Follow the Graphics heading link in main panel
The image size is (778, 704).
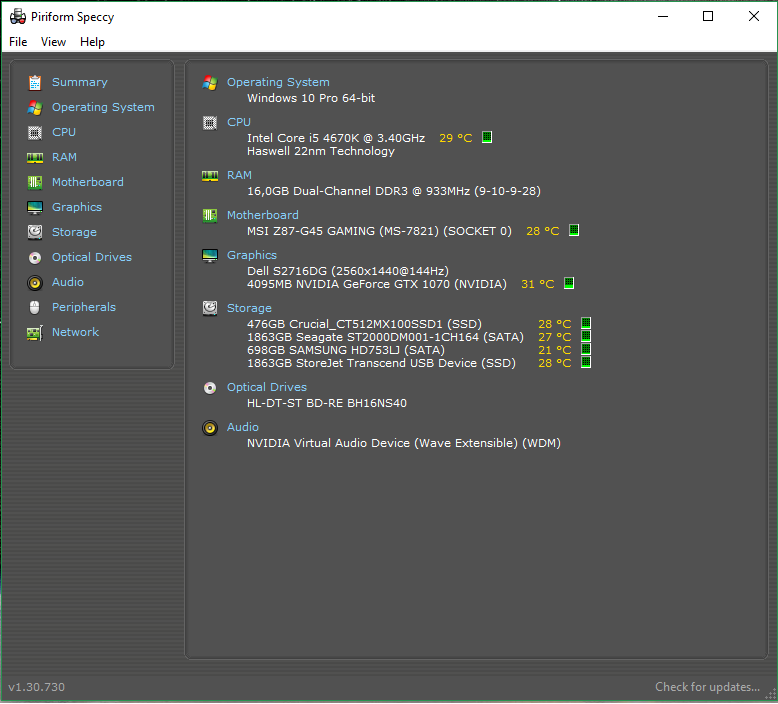click(x=252, y=255)
